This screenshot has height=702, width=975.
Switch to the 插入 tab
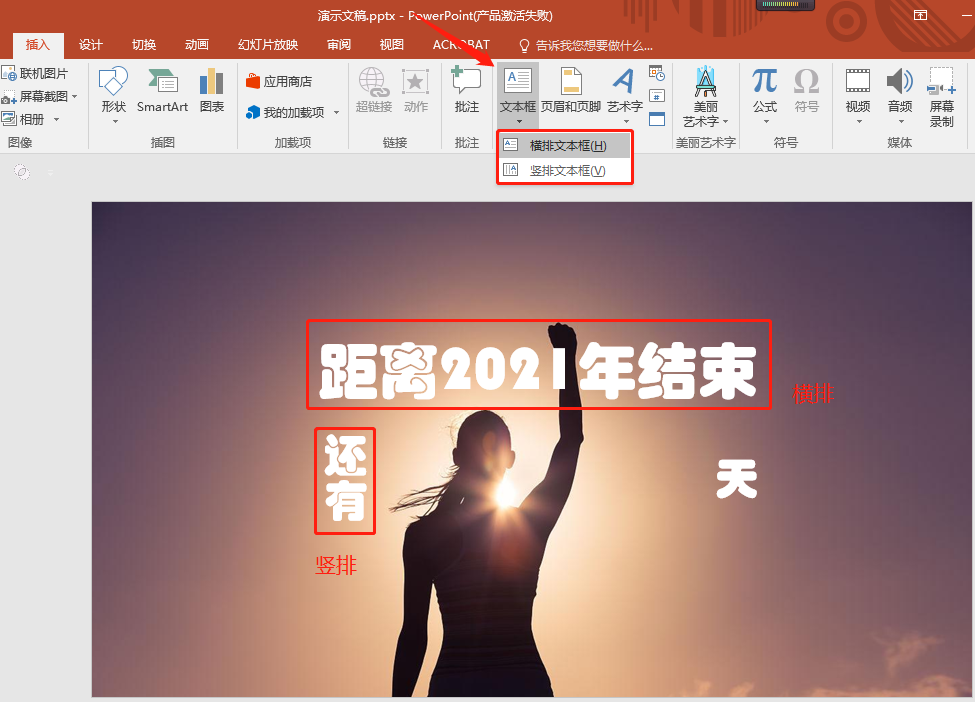37,45
